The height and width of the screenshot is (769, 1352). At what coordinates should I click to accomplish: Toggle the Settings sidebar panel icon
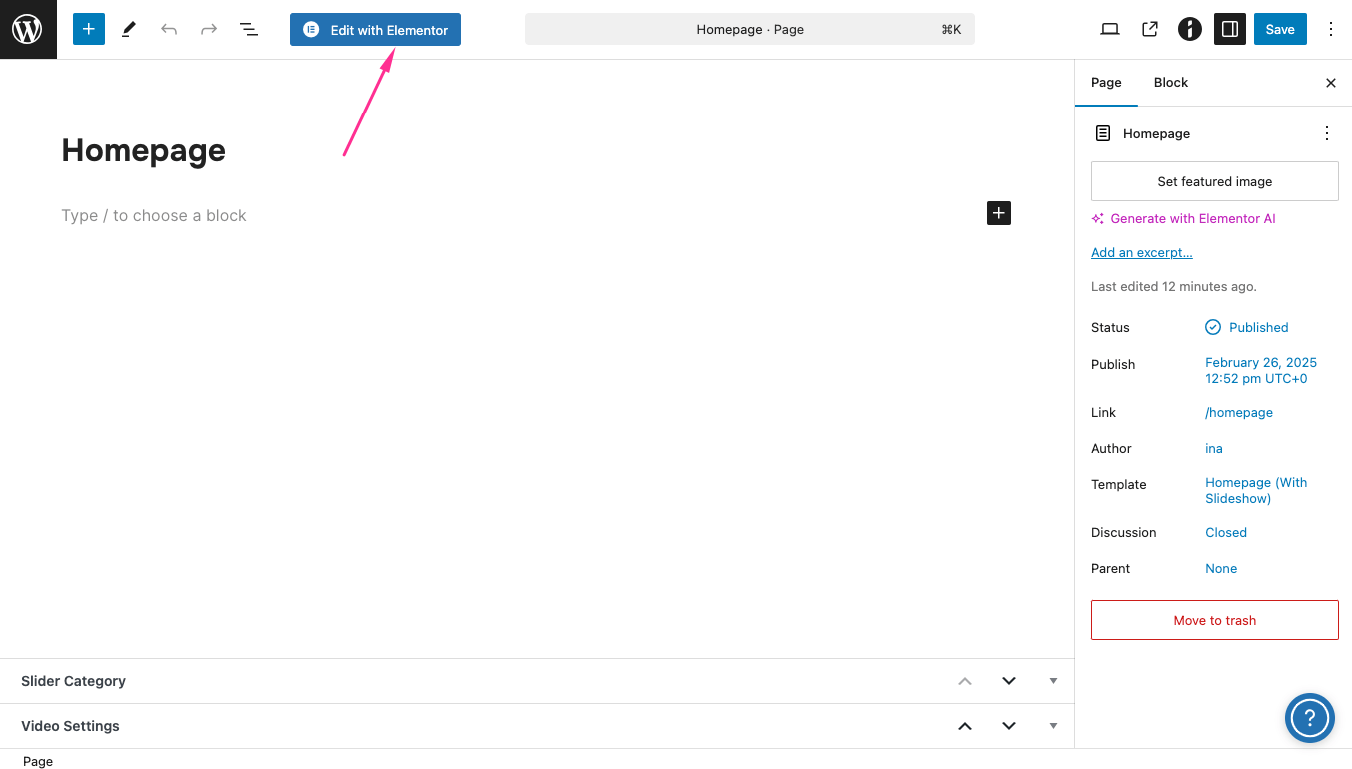coord(1230,30)
